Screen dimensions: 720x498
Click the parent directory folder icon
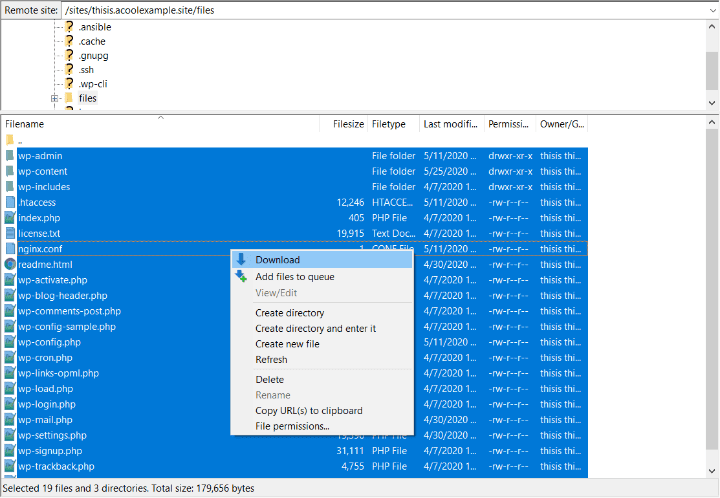point(10,140)
